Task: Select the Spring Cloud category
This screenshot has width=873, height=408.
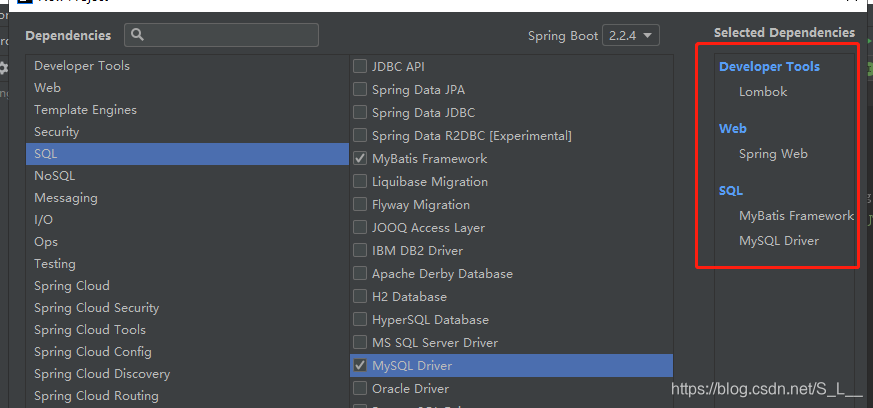Action: tap(187, 286)
